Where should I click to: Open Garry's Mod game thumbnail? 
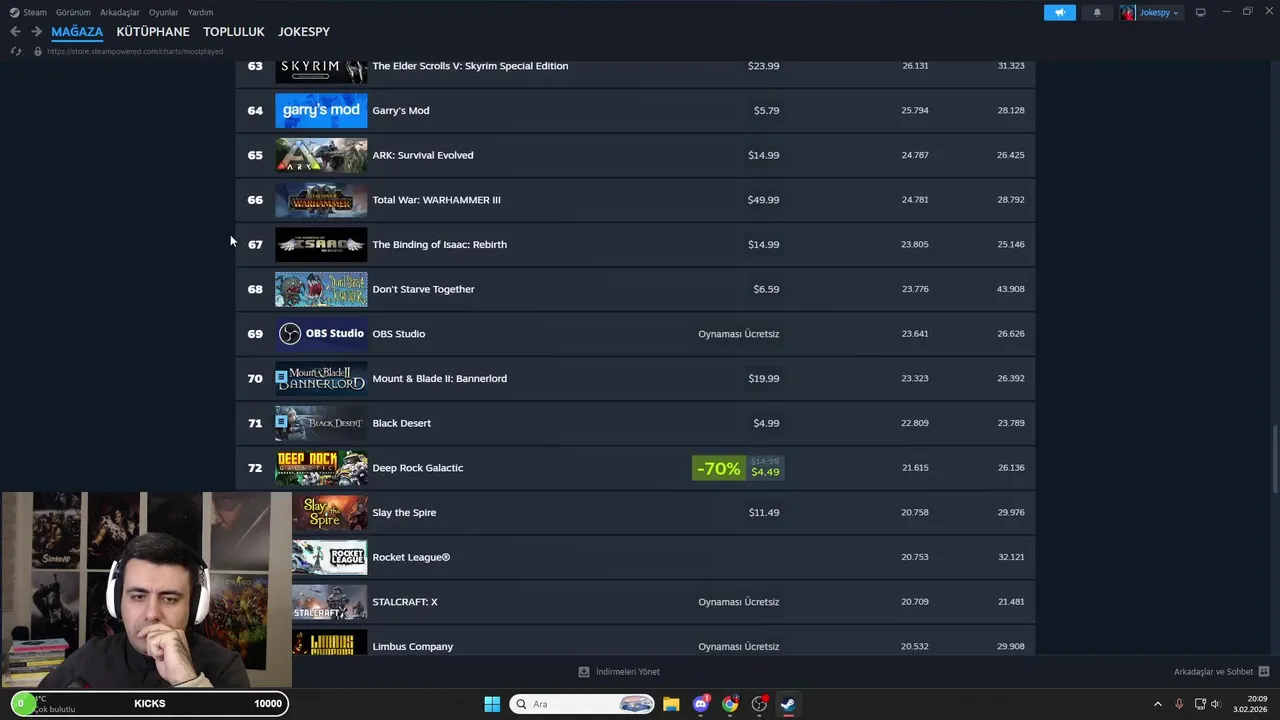[321, 110]
